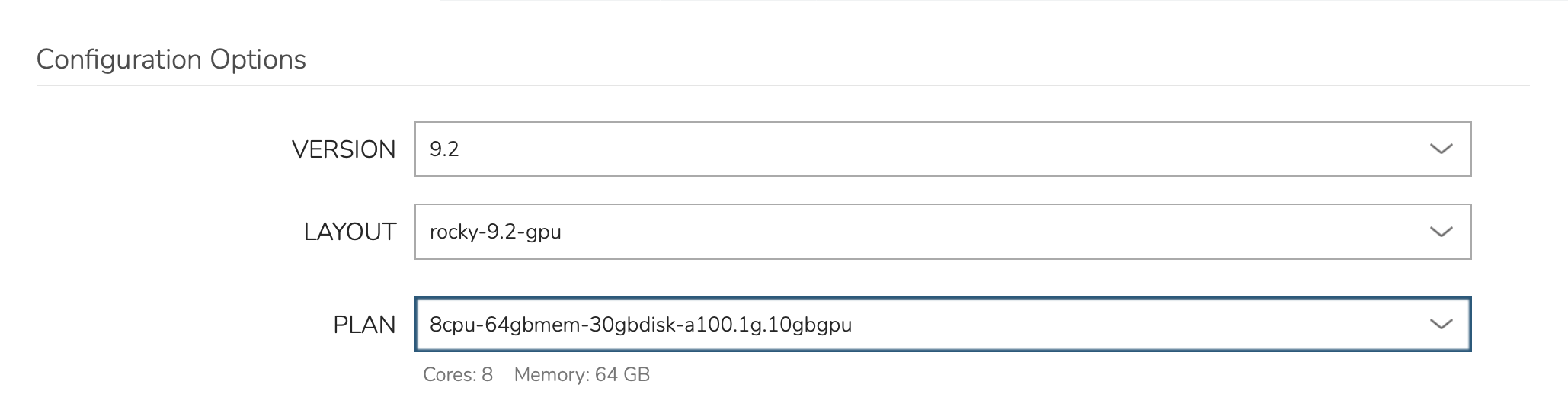Viewport: 1568px width, 407px height.
Task: Click the divider under Configuration Options
Action: point(782,85)
